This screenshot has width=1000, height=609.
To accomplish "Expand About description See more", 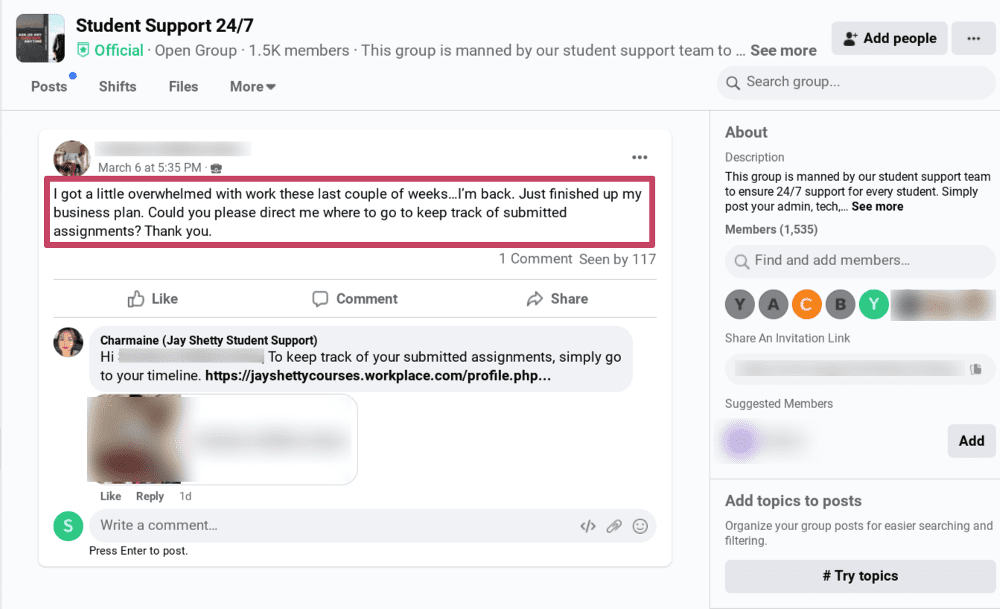I will [877, 207].
